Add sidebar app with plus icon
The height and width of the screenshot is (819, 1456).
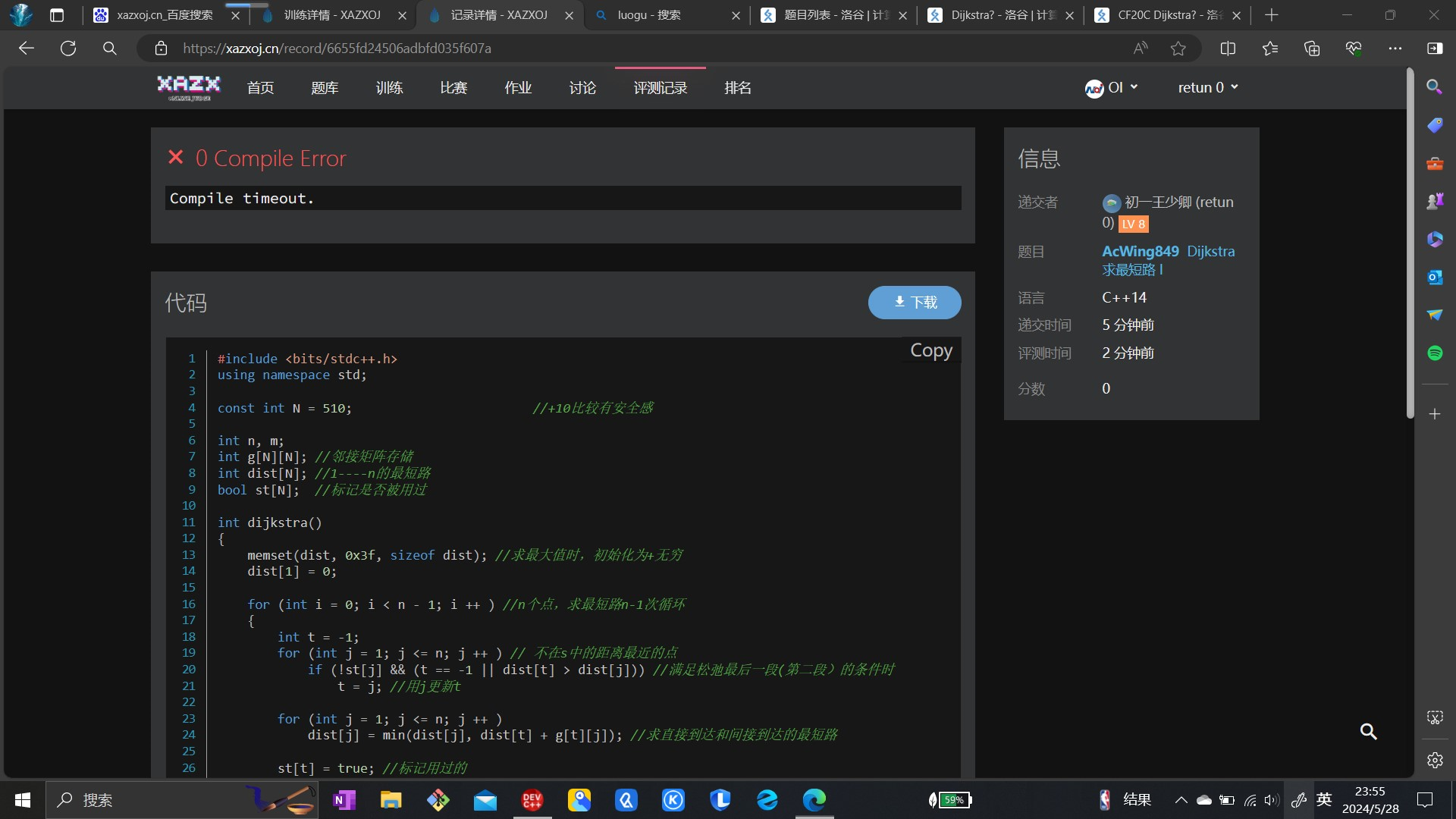tap(1434, 414)
